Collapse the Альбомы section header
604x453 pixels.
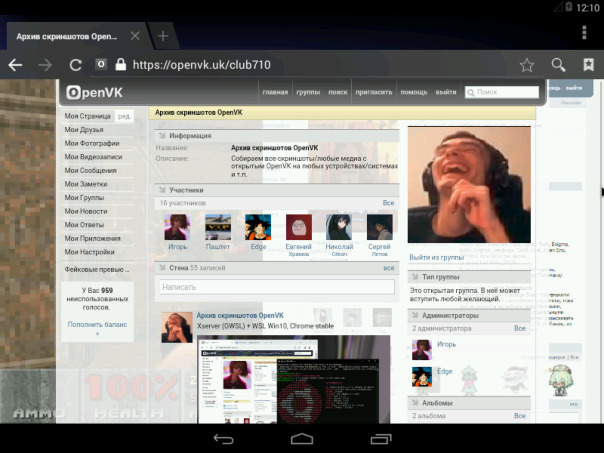(469, 403)
